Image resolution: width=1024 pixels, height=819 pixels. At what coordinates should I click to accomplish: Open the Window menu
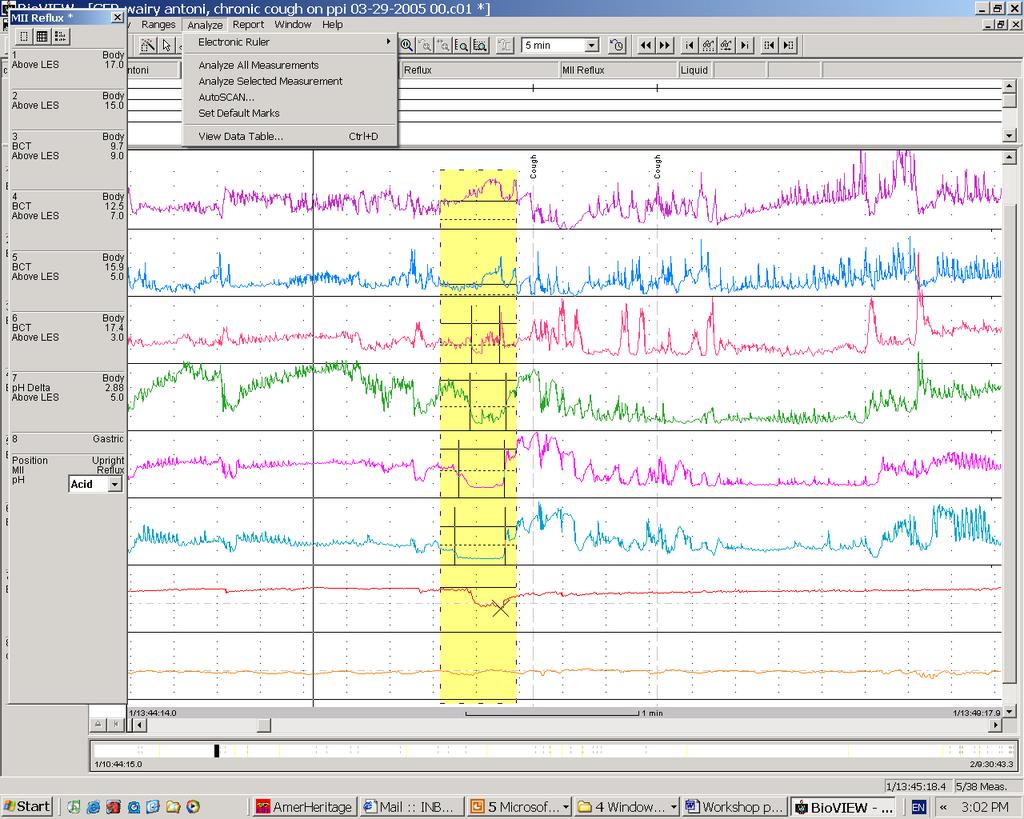click(x=293, y=25)
